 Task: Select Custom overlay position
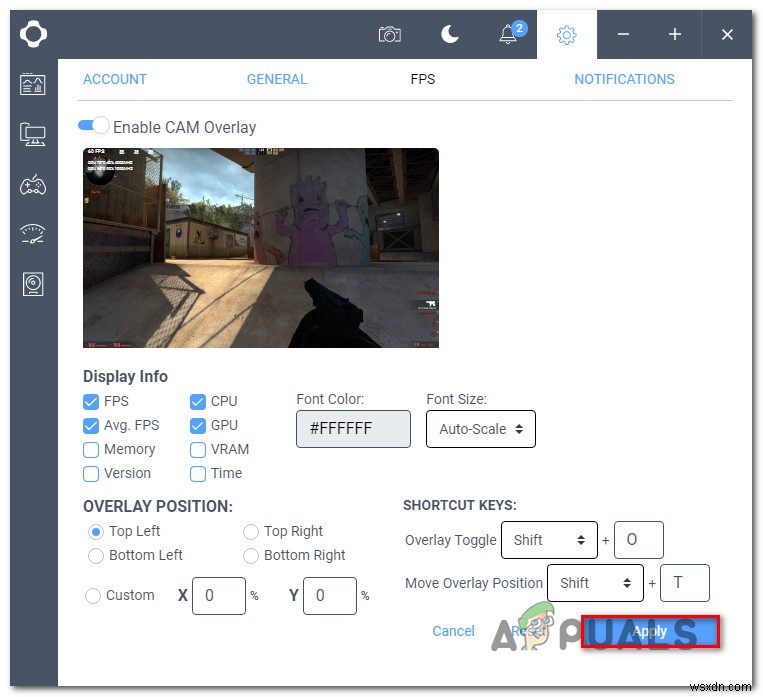[x=93, y=595]
